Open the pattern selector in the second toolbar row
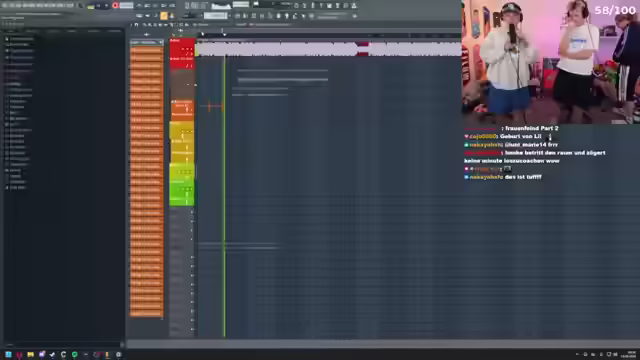 coord(216,16)
